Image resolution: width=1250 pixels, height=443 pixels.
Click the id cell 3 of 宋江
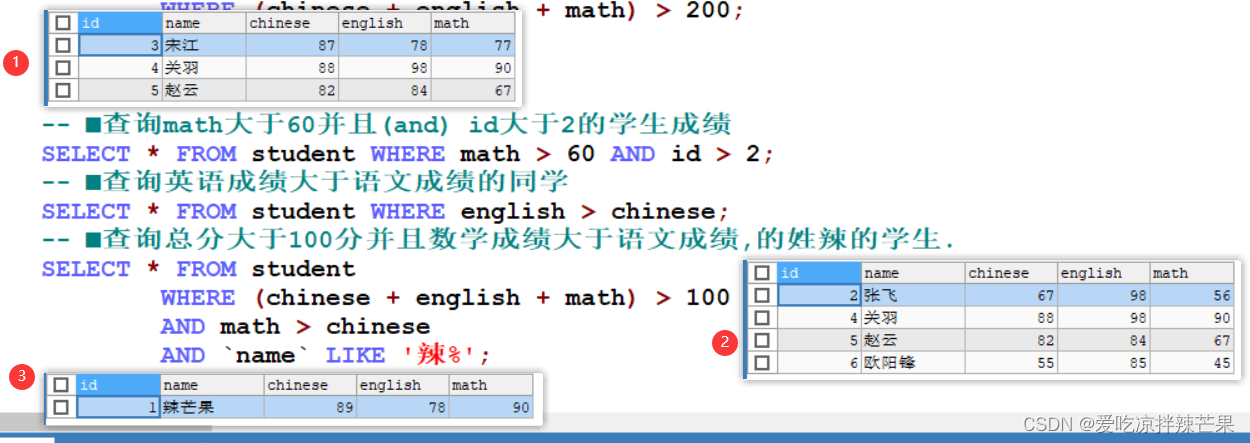pos(119,45)
